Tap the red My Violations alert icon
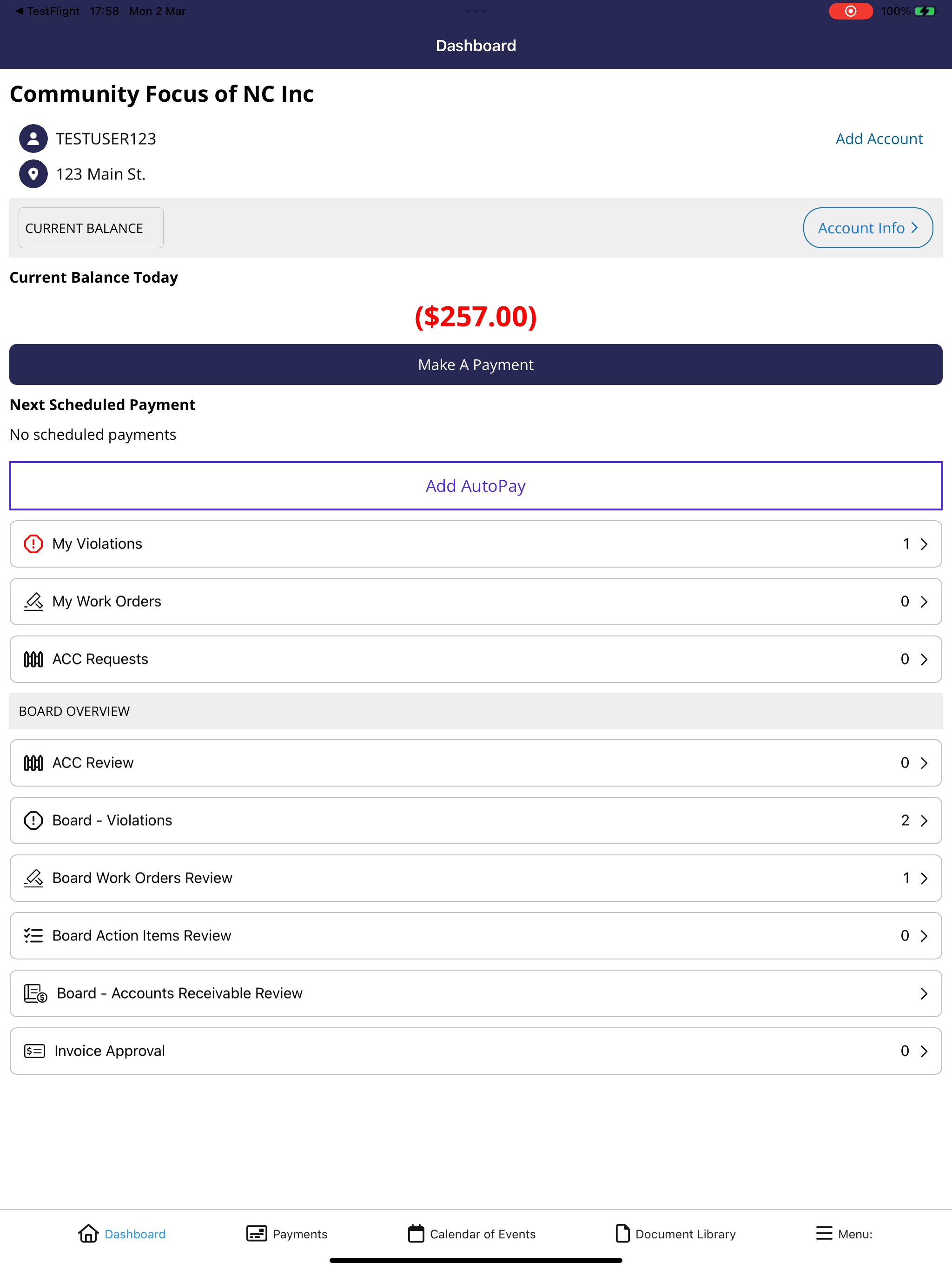The height and width of the screenshot is (1270, 952). pos(33,544)
